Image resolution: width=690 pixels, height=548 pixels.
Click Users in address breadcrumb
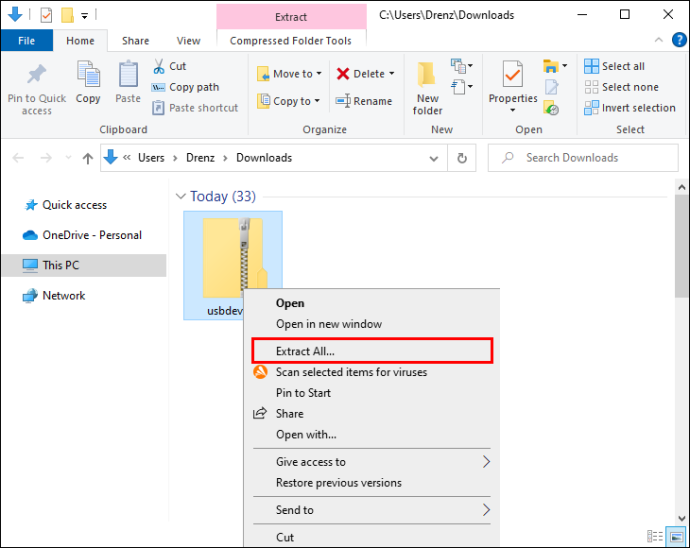pos(151,158)
